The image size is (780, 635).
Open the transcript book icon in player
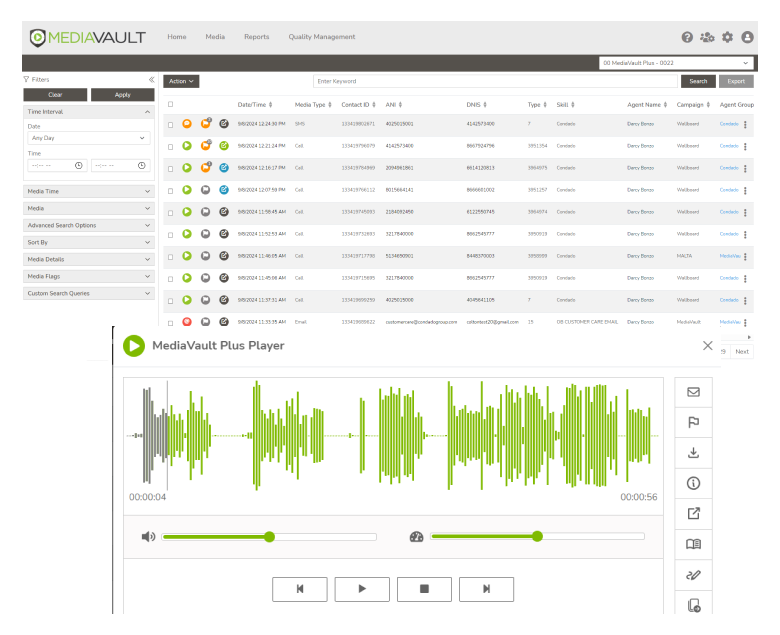(693, 544)
